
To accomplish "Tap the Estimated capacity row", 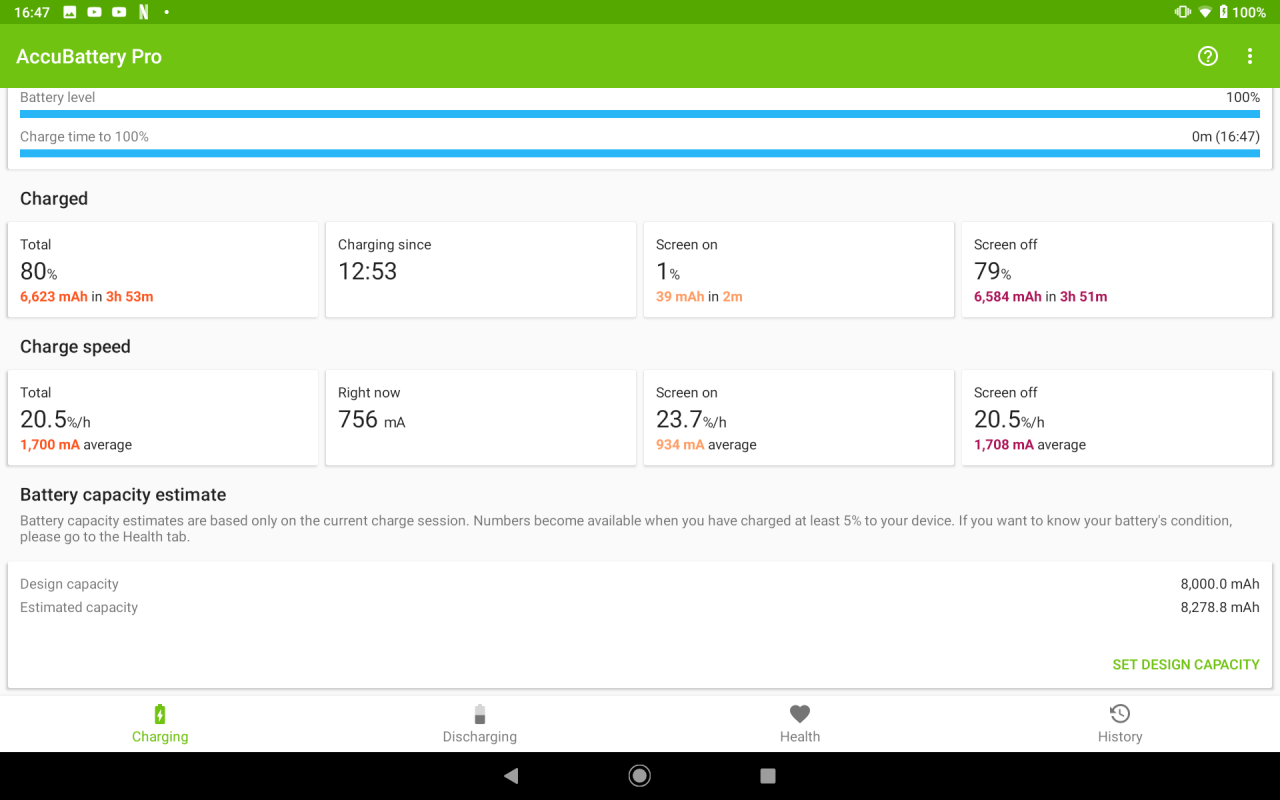I will click(640, 607).
